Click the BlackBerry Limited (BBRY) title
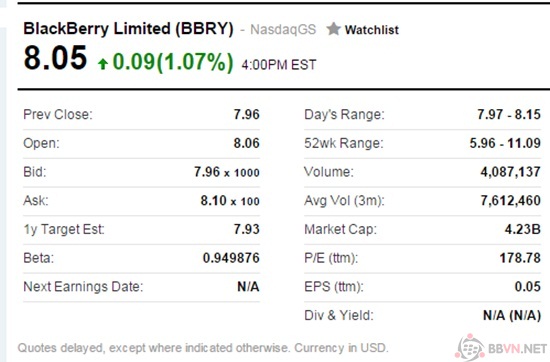The width and height of the screenshot is (550, 362). click(128, 28)
